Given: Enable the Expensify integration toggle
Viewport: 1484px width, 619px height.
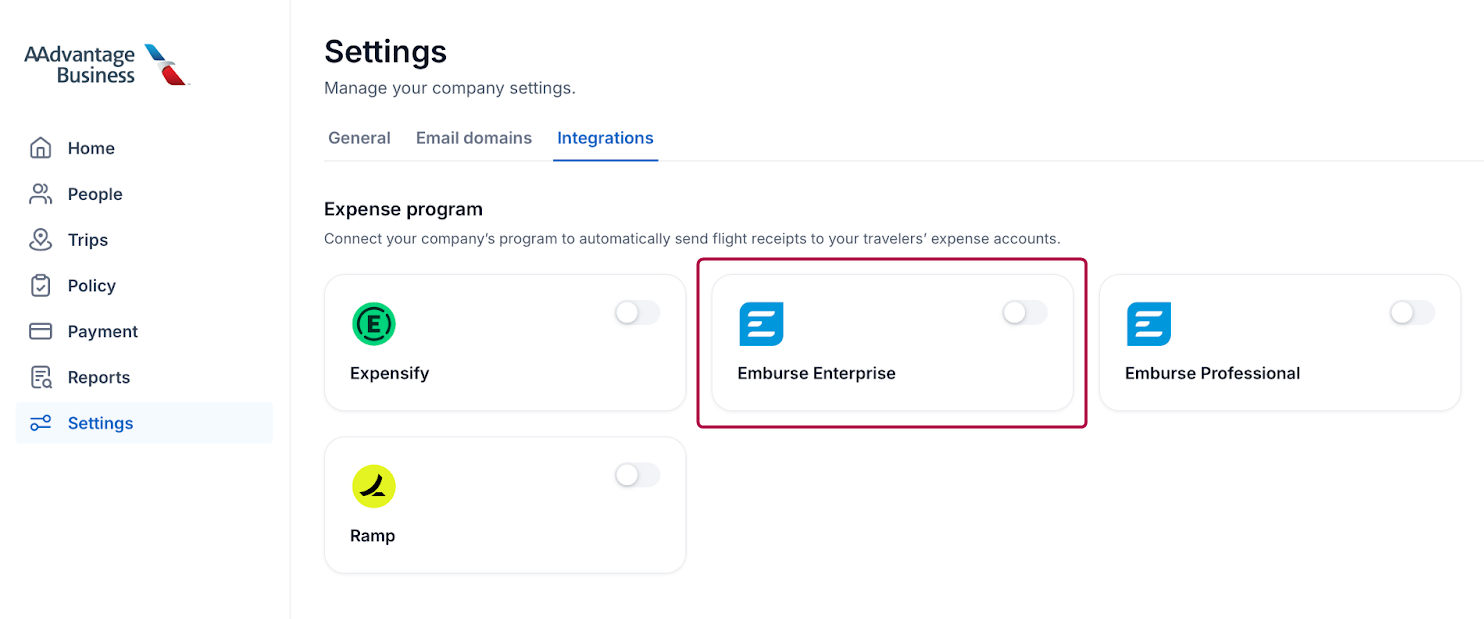Looking at the screenshot, I should 637,313.
